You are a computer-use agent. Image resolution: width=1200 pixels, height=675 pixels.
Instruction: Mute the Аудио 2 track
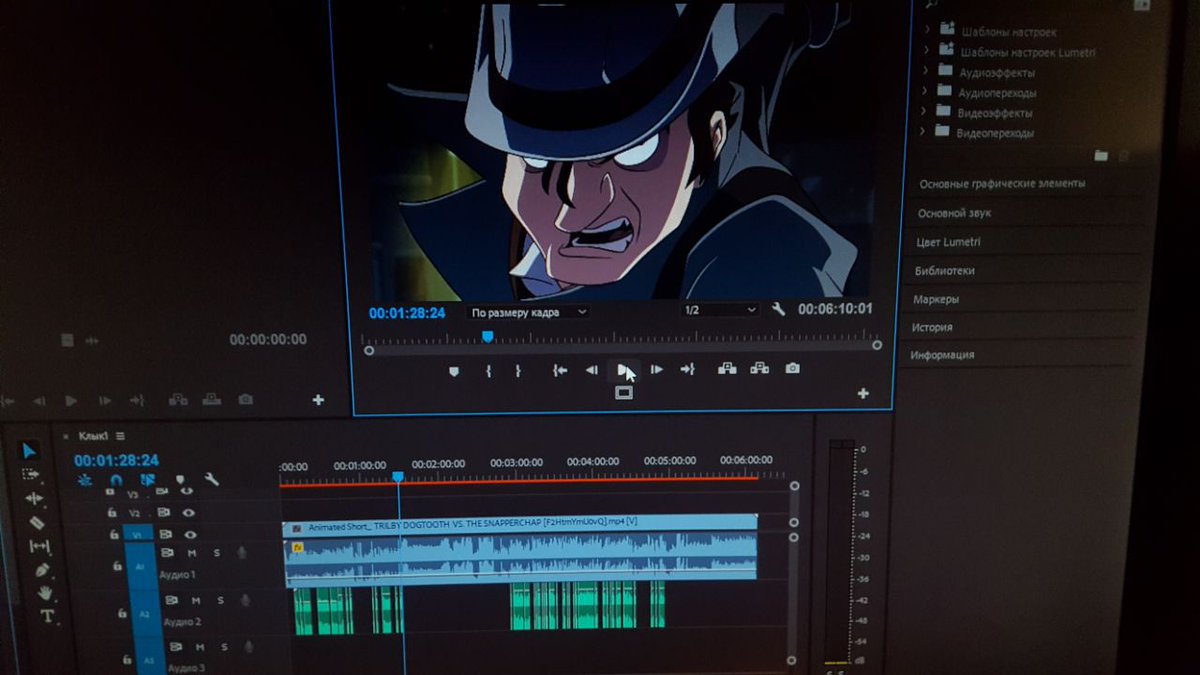(196, 601)
